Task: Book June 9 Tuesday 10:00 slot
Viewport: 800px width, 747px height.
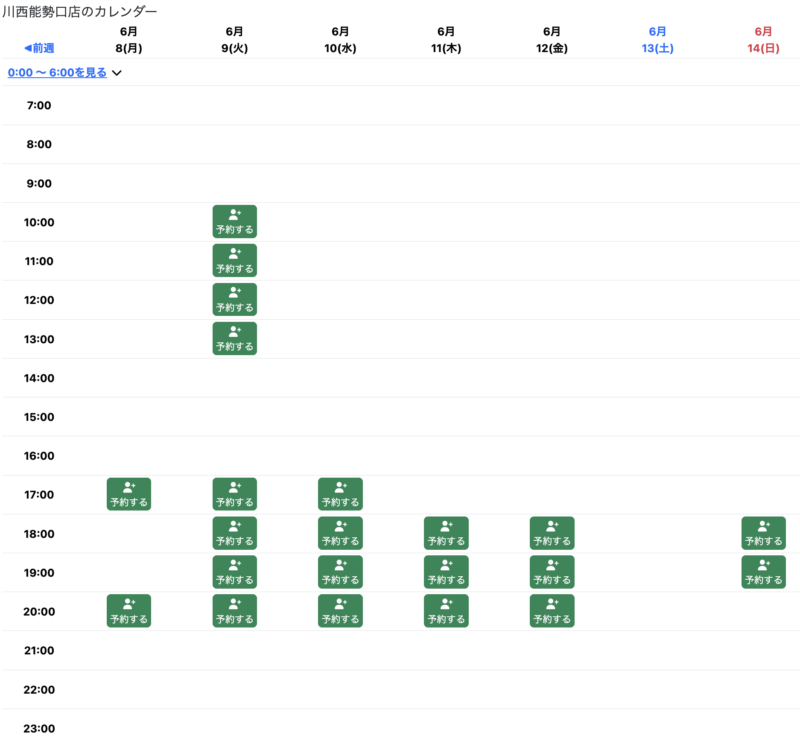Action: (235, 221)
